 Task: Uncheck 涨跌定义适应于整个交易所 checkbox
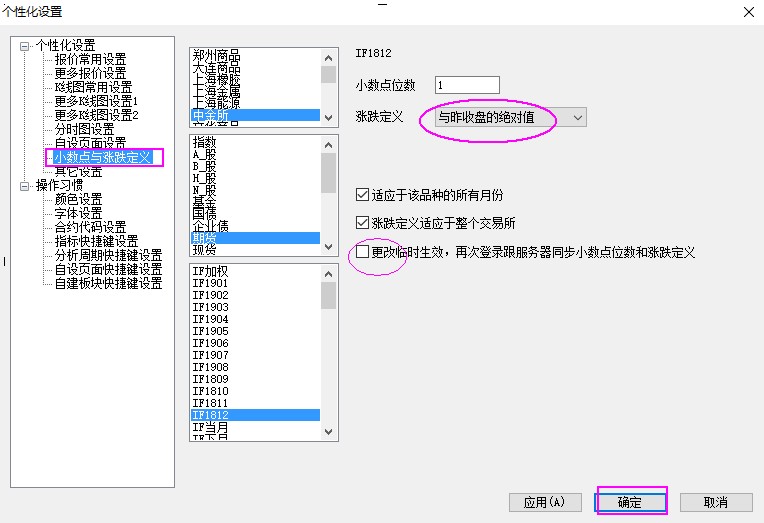click(363, 223)
